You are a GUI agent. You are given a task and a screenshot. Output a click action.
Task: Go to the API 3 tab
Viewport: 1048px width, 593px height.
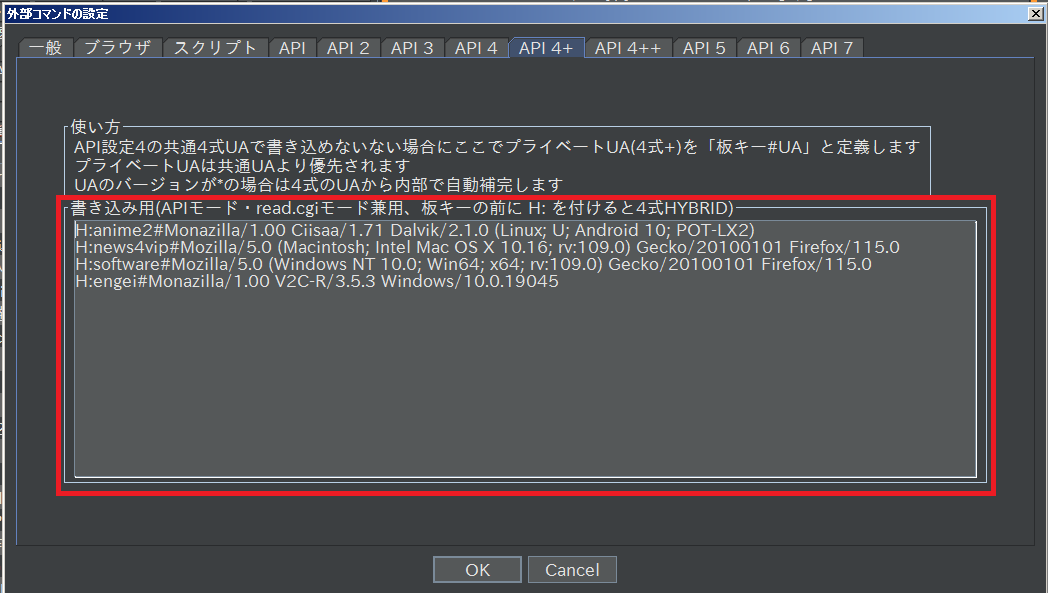pyautogui.click(x=412, y=48)
